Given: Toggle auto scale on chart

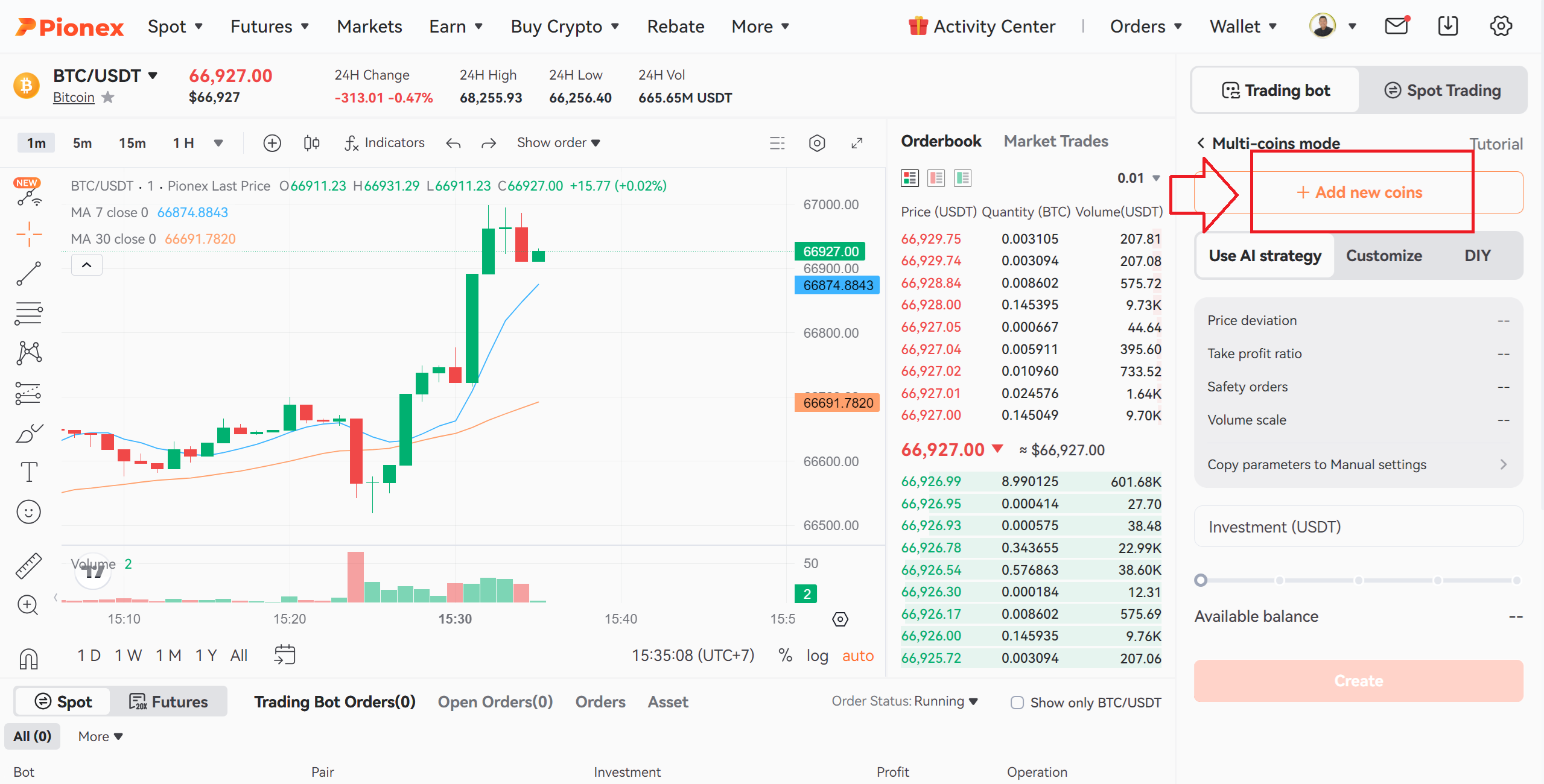Looking at the screenshot, I should pyautogui.click(x=857, y=656).
